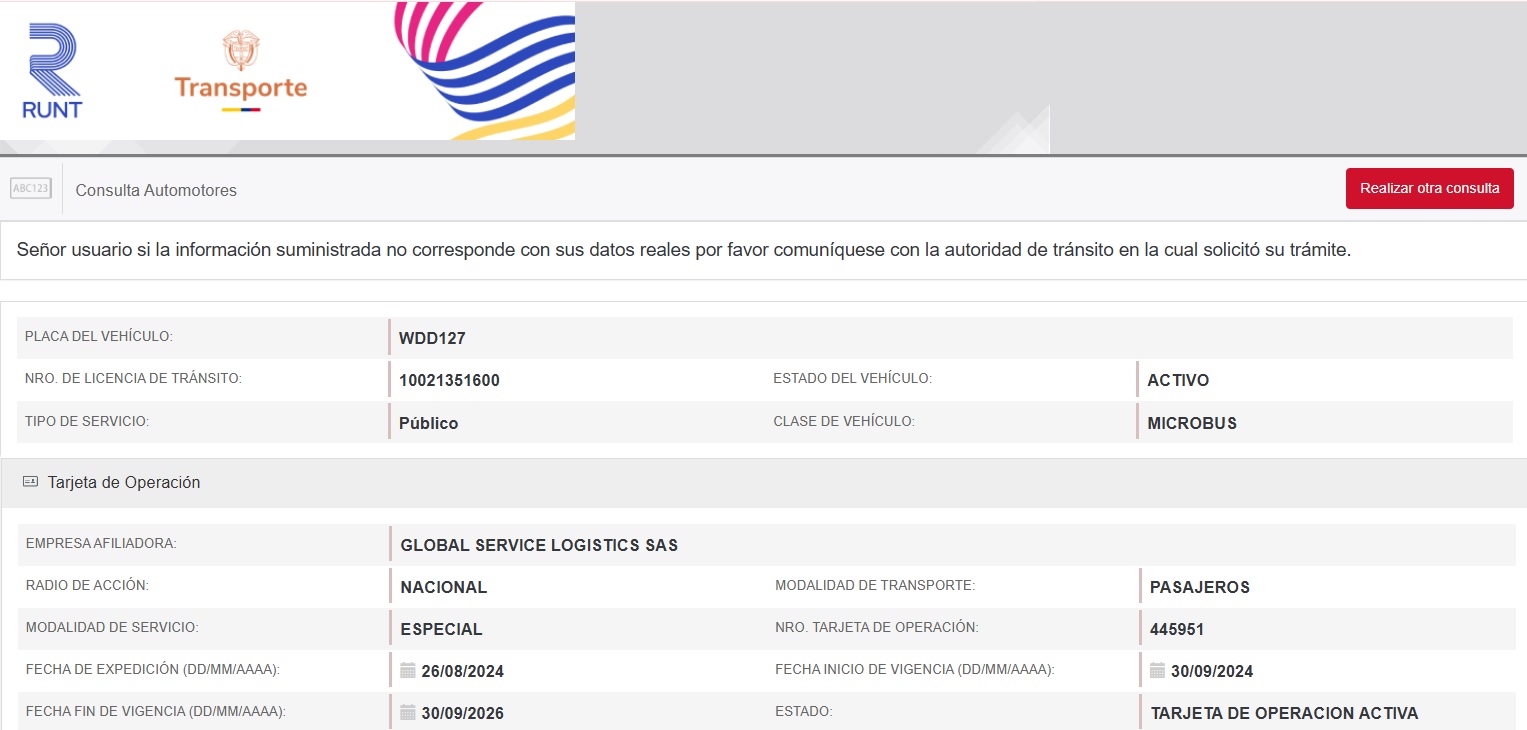
Task: Select operation card number 445951
Action: click(1177, 629)
